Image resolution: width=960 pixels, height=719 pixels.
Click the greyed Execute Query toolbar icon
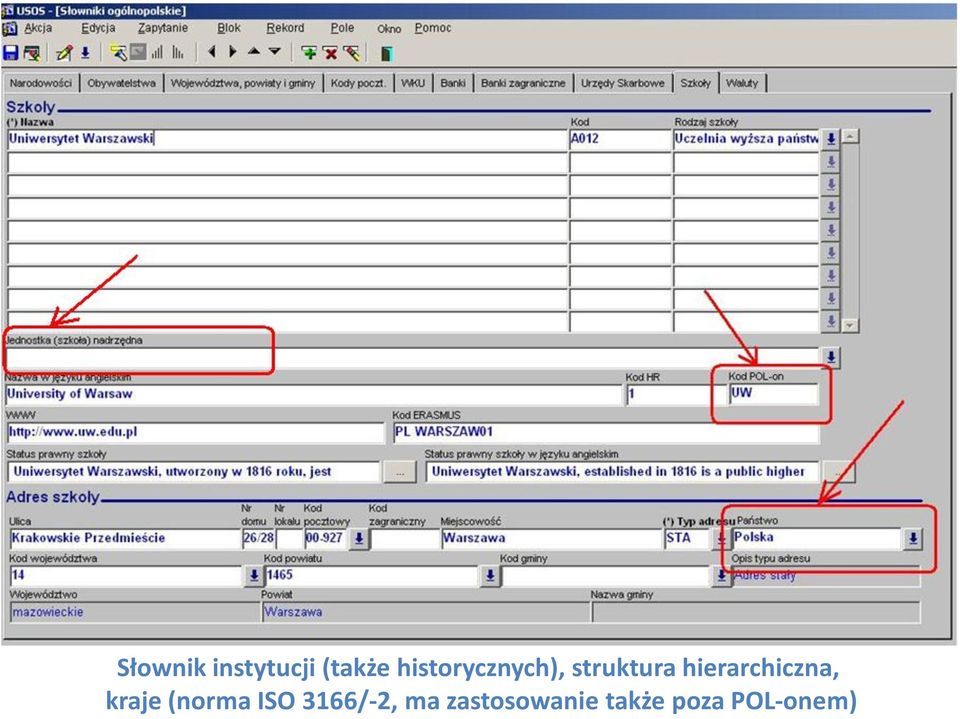138,53
